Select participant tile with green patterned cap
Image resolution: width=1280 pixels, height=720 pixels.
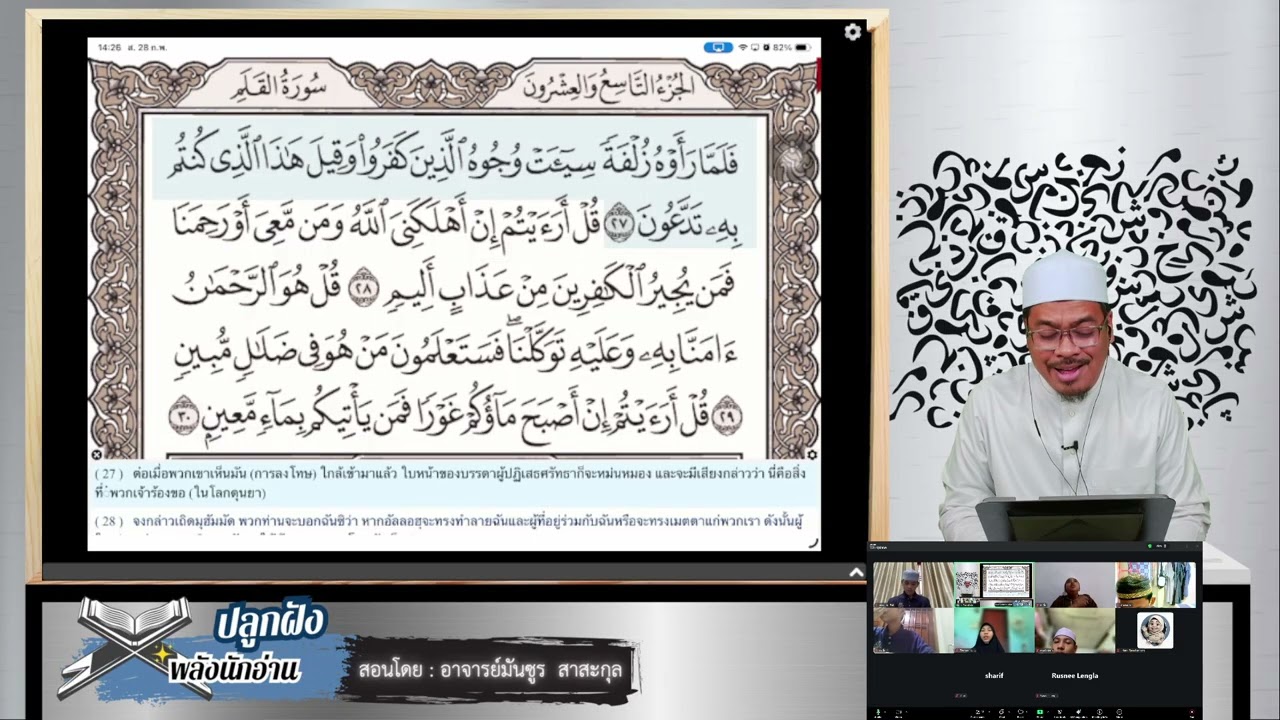coord(1155,585)
